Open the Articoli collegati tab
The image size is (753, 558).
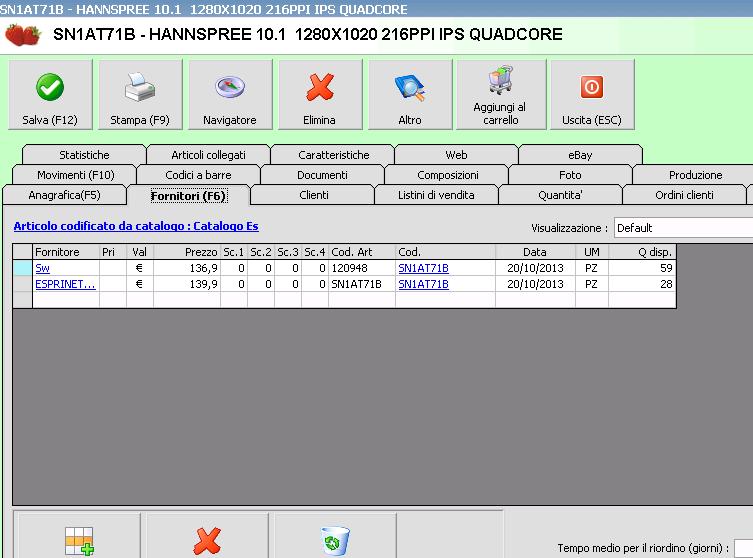[x=208, y=155]
